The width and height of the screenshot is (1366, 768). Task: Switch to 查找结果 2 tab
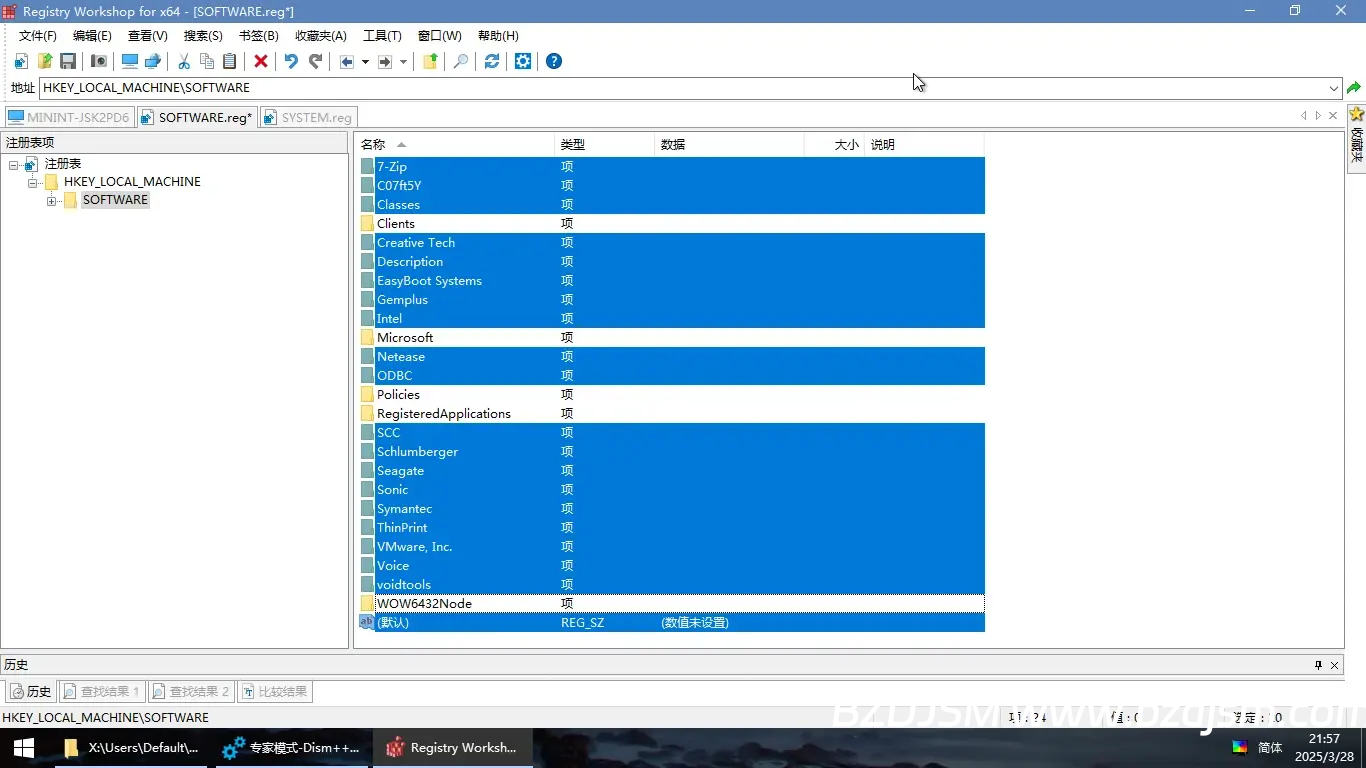(x=192, y=691)
